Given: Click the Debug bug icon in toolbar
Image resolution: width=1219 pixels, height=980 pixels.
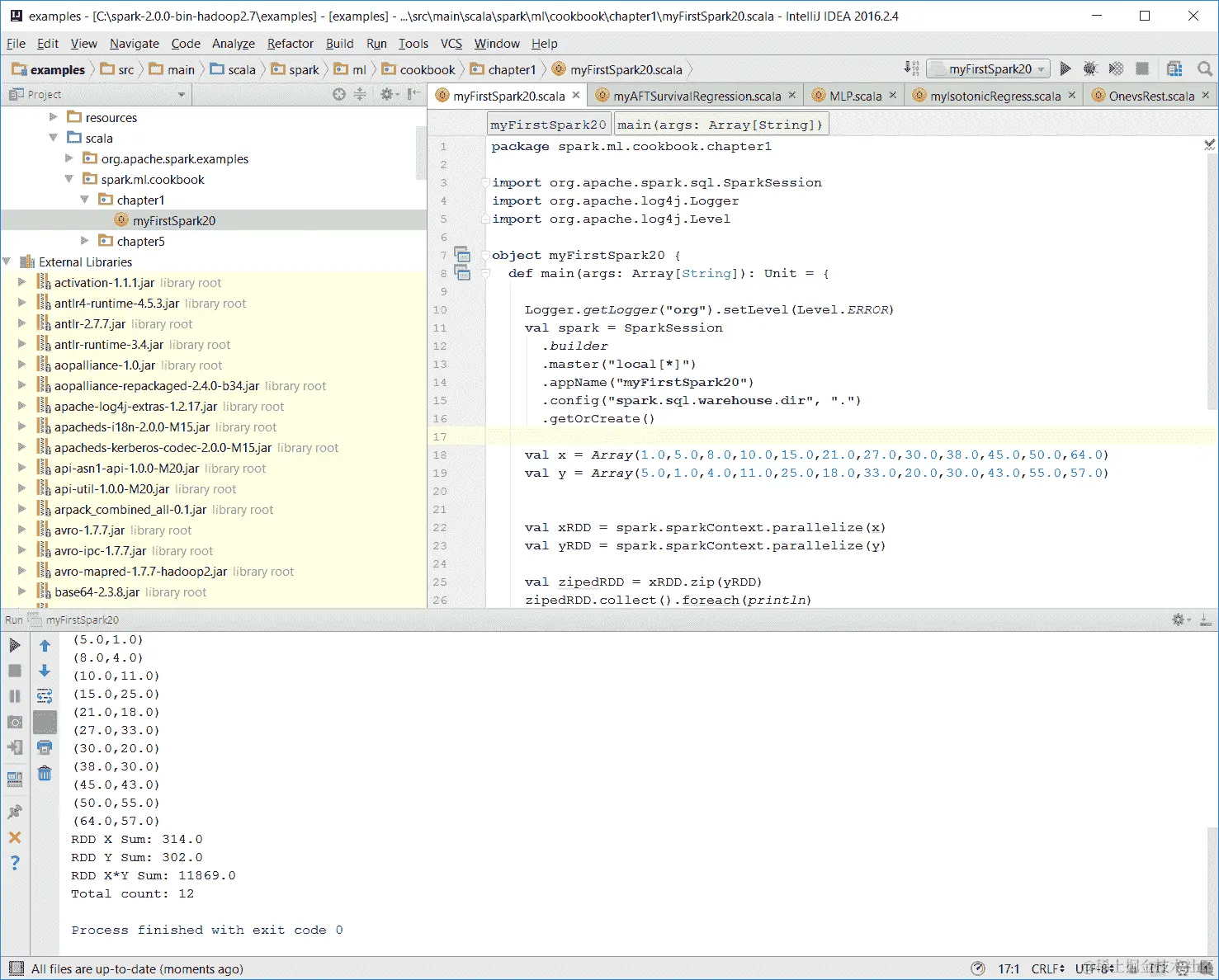Looking at the screenshot, I should 1090,68.
